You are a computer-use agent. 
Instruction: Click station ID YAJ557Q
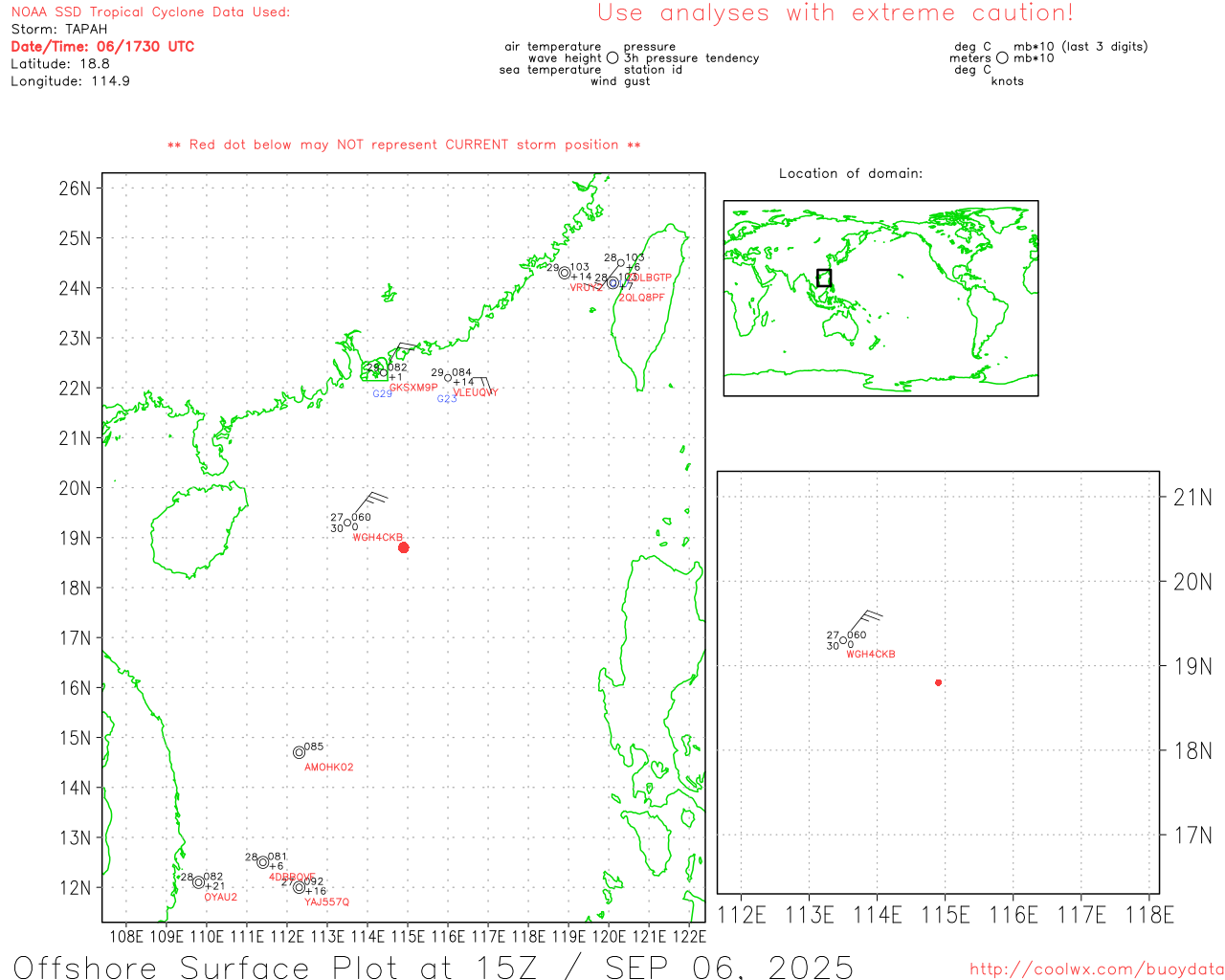click(x=327, y=902)
